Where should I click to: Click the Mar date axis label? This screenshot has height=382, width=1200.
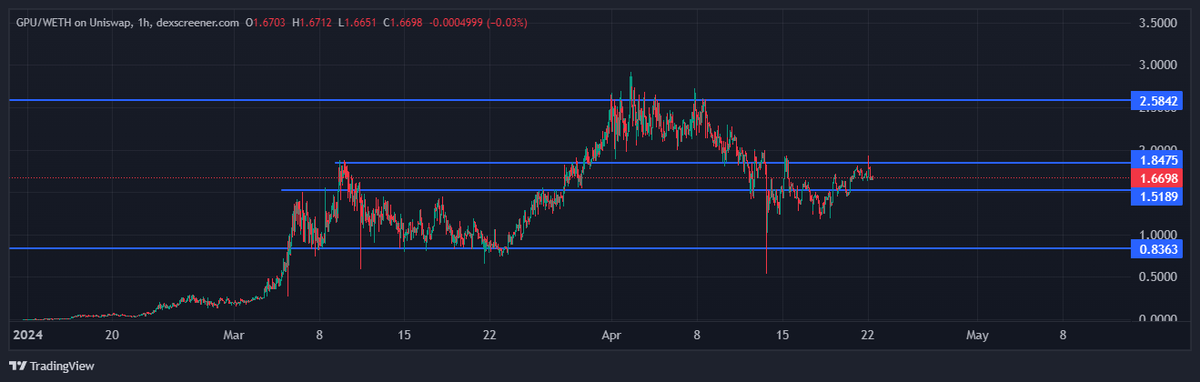click(x=233, y=336)
